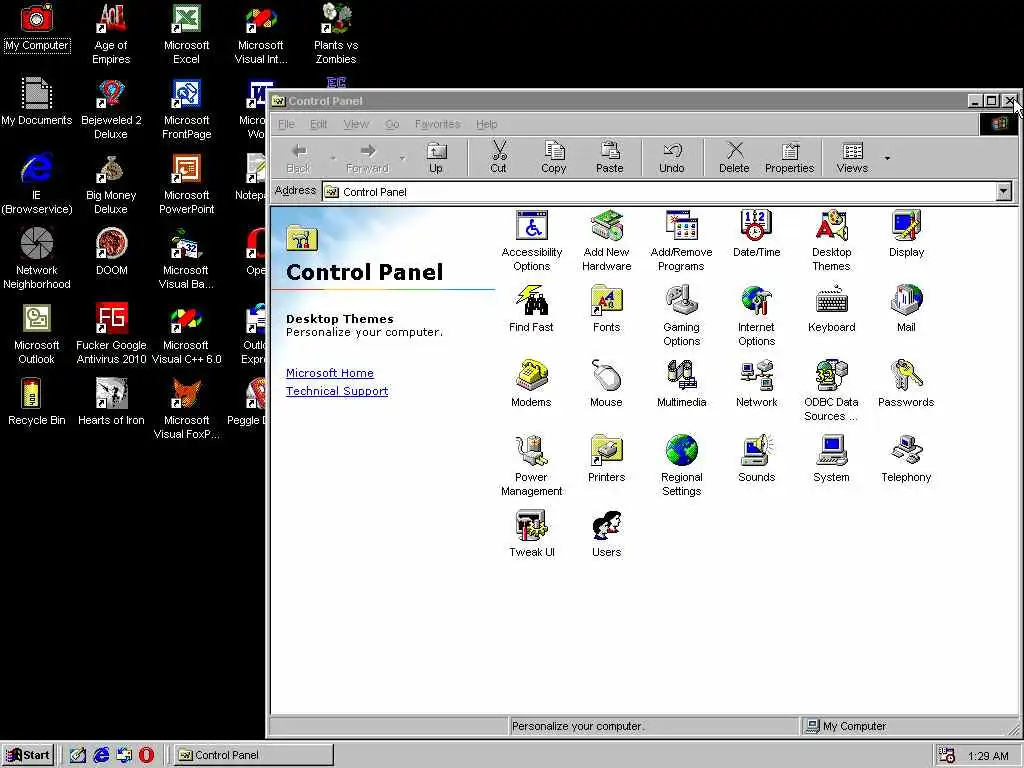The width and height of the screenshot is (1024, 768).
Task: Expand the Forward history dropdown arrow
Action: pyautogui.click(x=402, y=158)
